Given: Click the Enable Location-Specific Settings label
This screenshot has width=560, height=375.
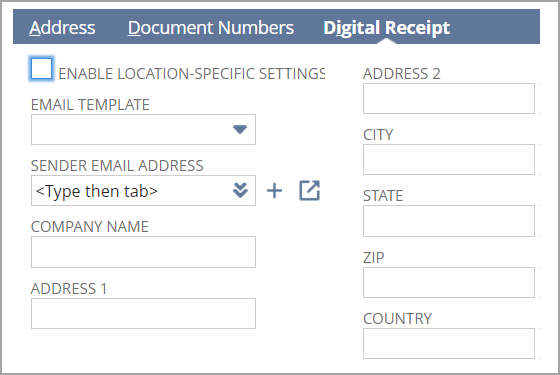Looking at the screenshot, I should tap(191, 74).
